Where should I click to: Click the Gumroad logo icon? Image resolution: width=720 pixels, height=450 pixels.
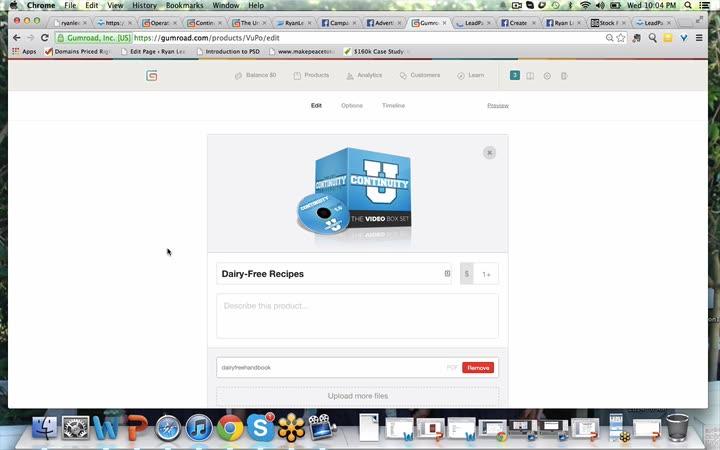(152, 76)
